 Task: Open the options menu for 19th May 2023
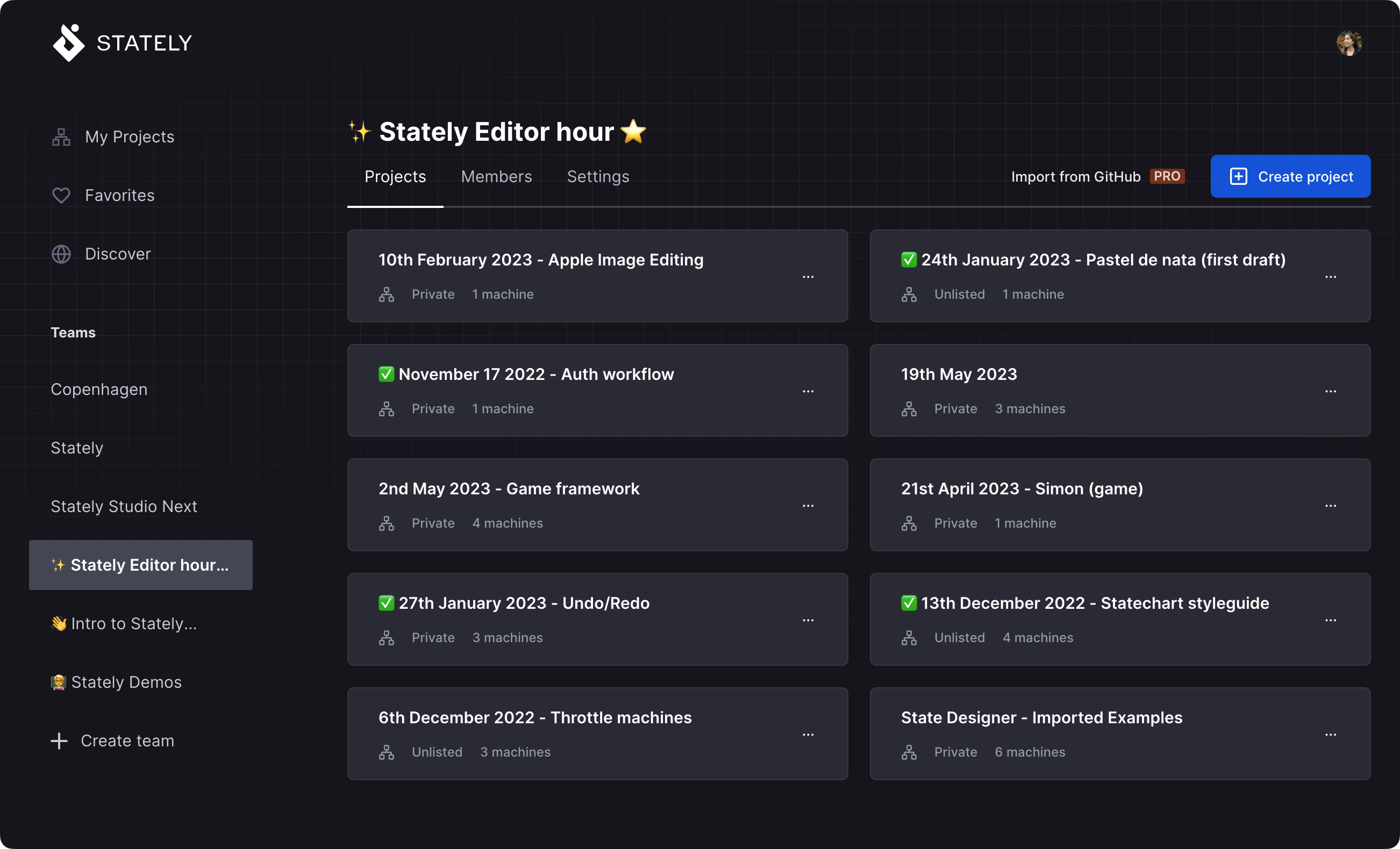[1332, 391]
